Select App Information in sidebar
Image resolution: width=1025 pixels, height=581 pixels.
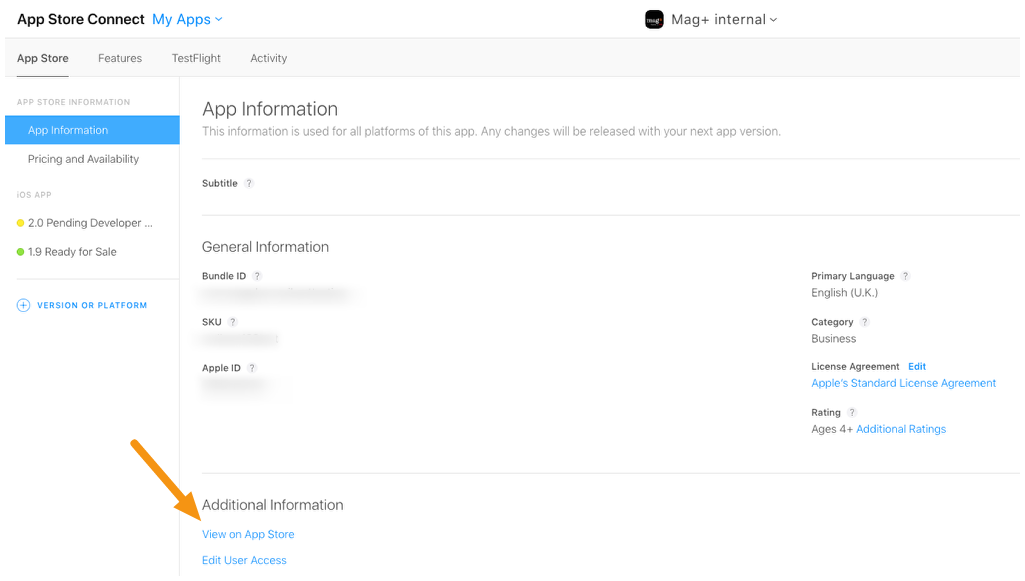point(92,130)
